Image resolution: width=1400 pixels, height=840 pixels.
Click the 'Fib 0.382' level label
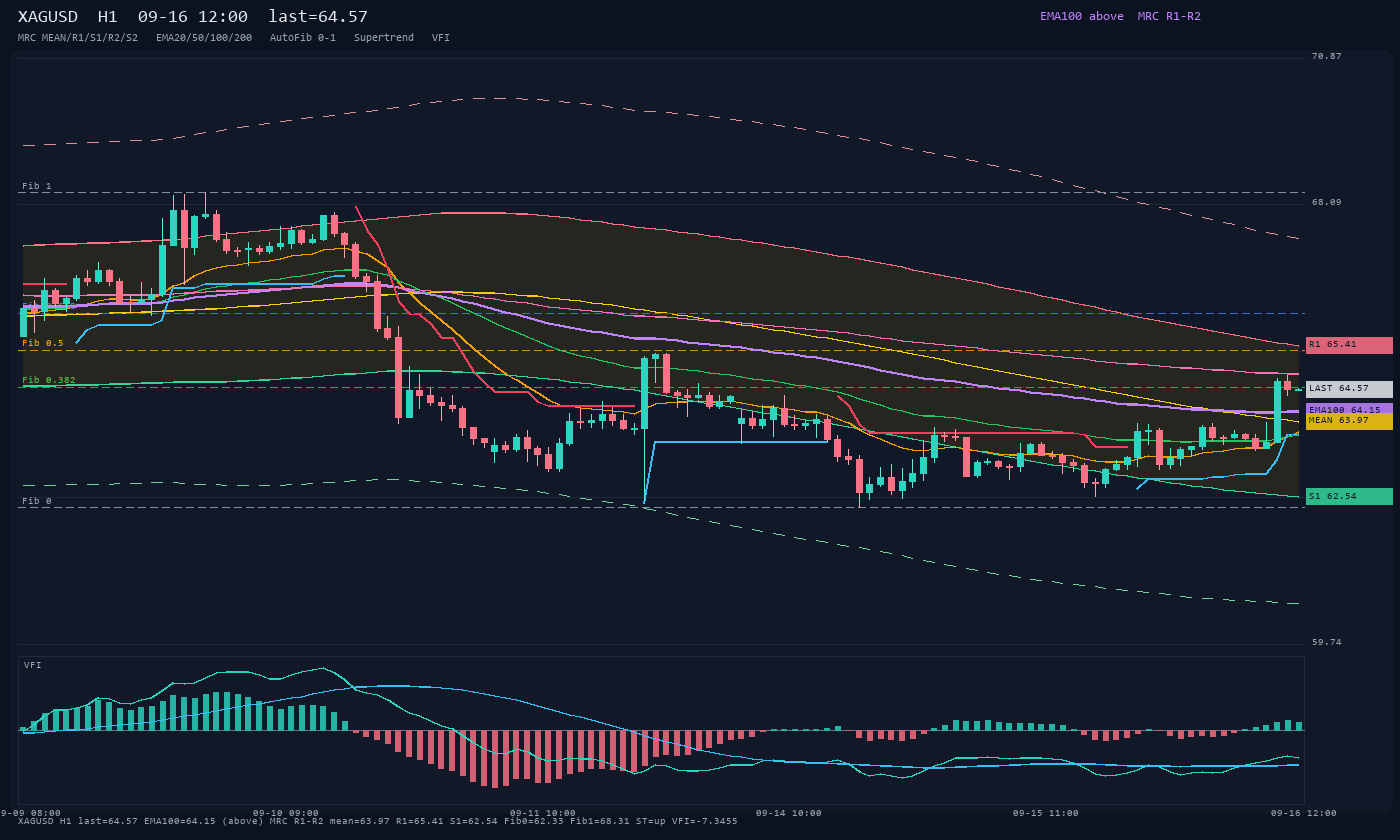(x=49, y=380)
